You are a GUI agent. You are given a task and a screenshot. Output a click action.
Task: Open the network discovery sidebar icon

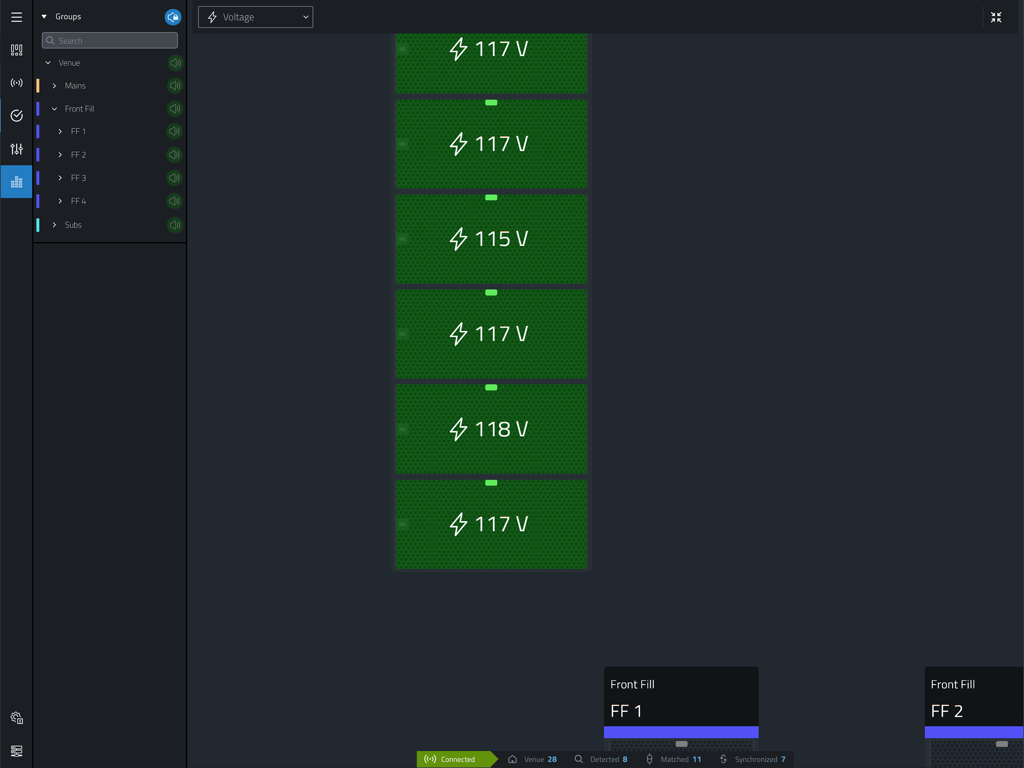point(16,83)
